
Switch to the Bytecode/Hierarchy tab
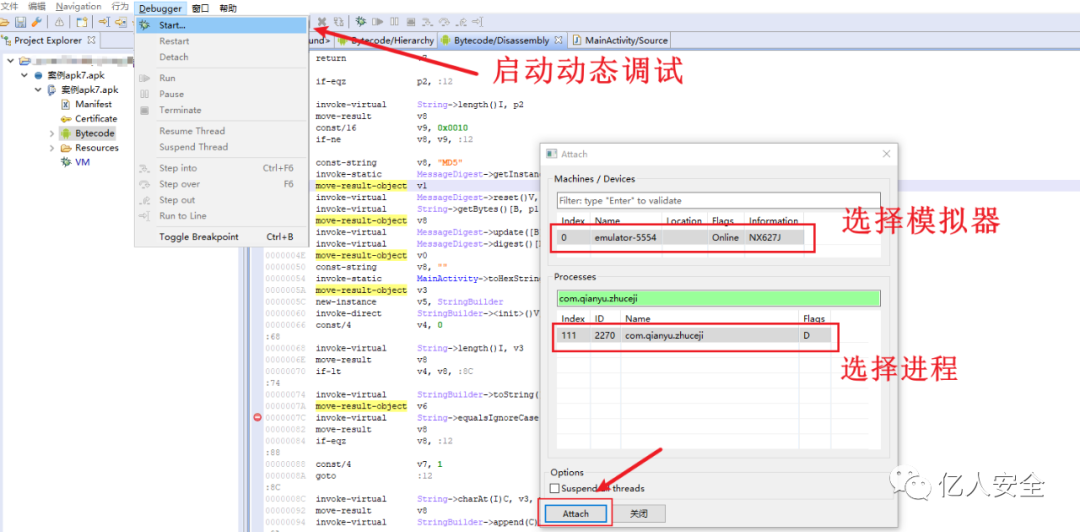tap(388, 40)
